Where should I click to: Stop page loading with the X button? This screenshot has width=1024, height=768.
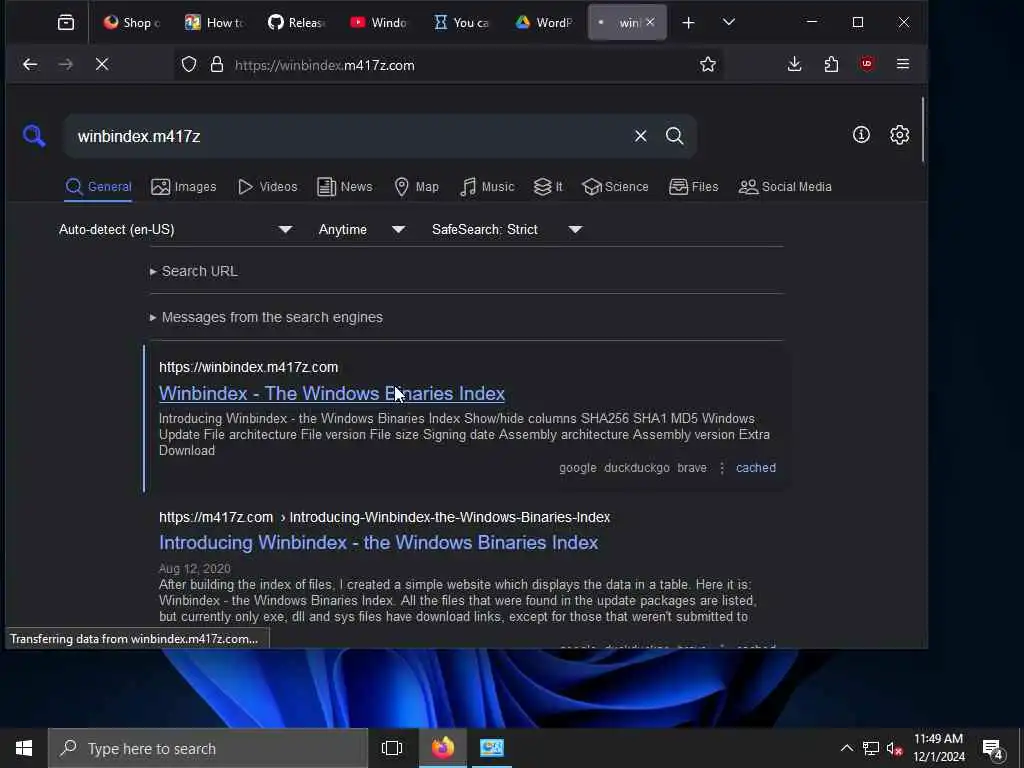coord(102,65)
